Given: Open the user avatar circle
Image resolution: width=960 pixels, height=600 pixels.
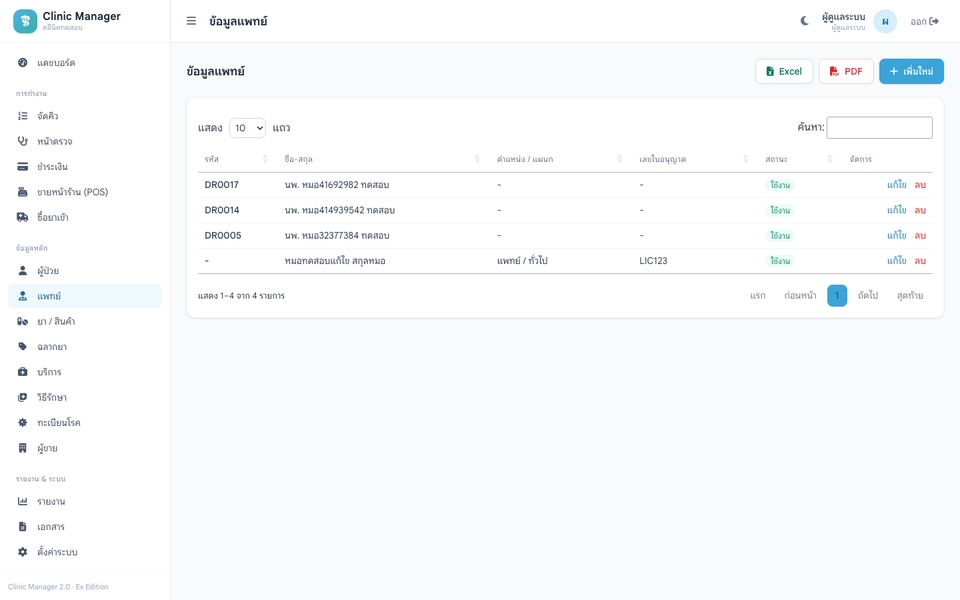Looking at the screenshot, I should [885, 21].
